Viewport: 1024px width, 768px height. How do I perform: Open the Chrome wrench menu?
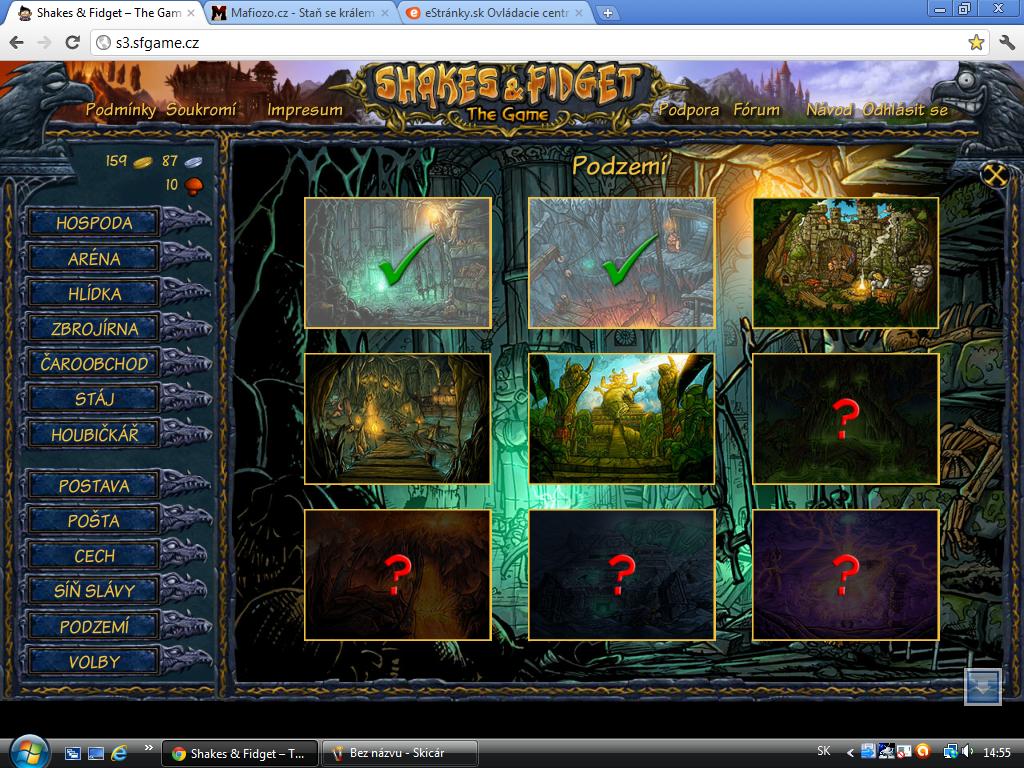[1007, 43]
